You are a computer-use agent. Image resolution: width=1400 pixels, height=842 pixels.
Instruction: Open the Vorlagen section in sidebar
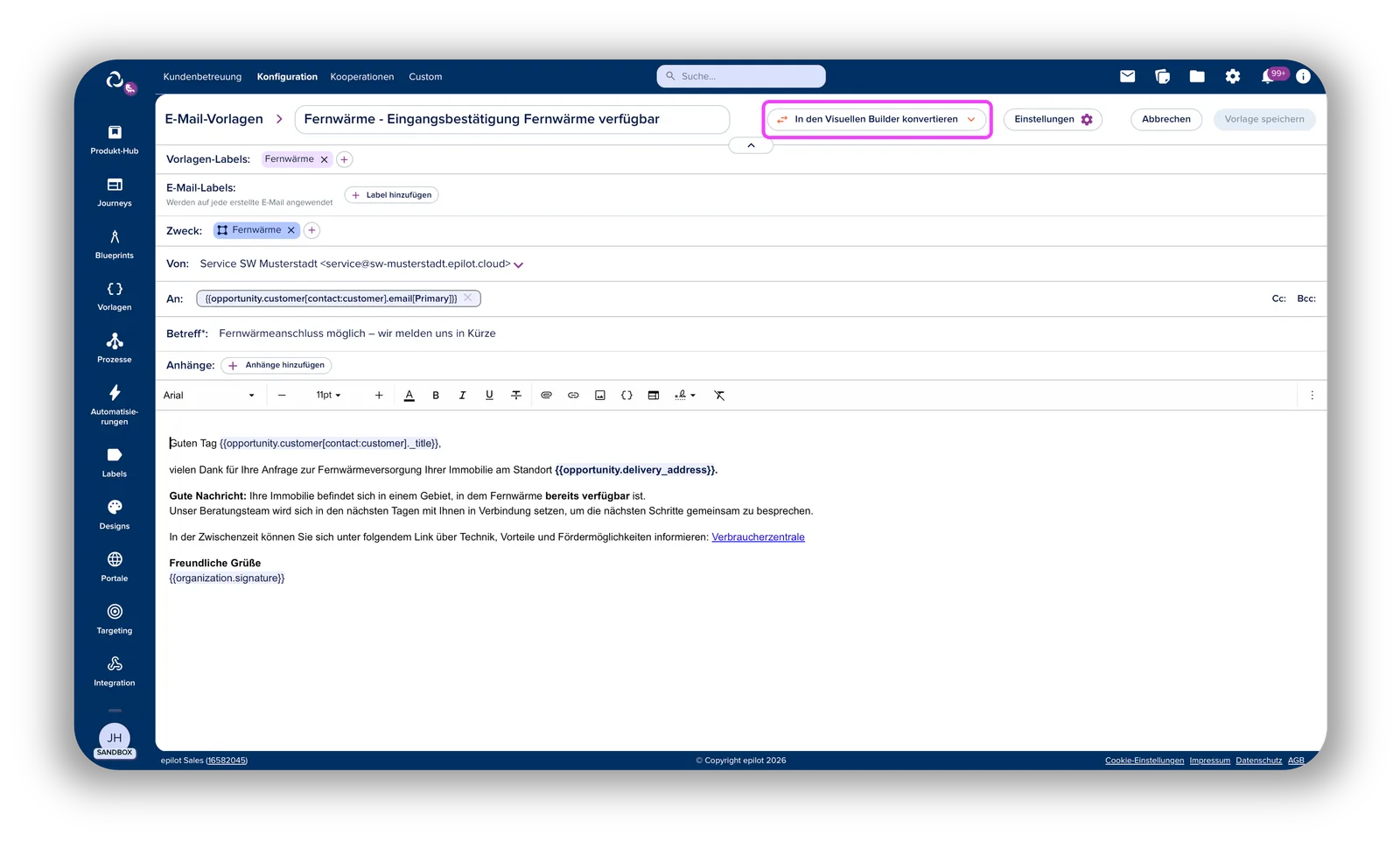[115, 296]
